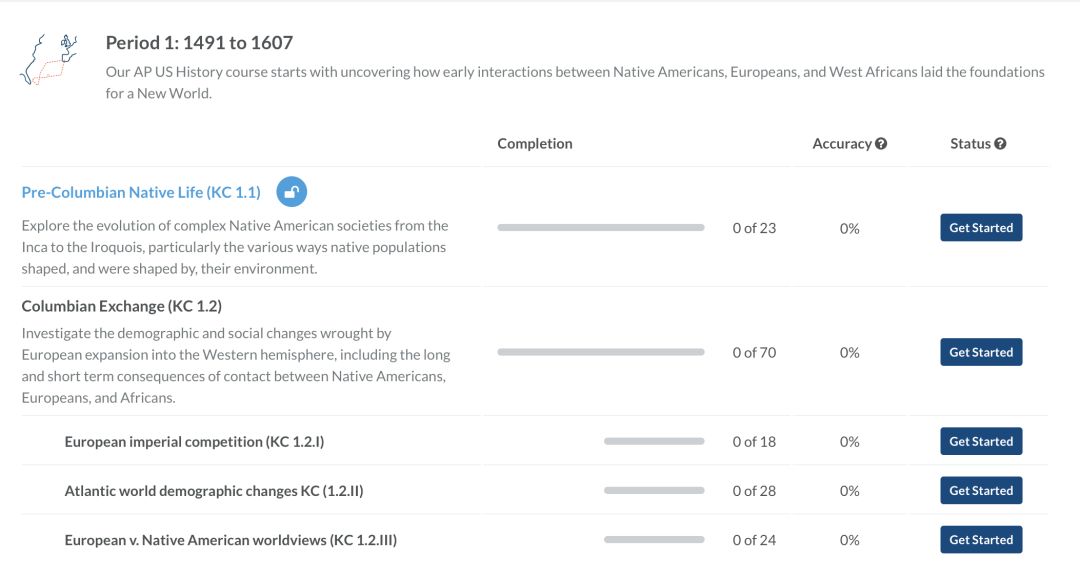Get Started on Columbian Exchange (KC 1.2)
Viewport: 1080px width, 579px height.
(x=981, y=352)
